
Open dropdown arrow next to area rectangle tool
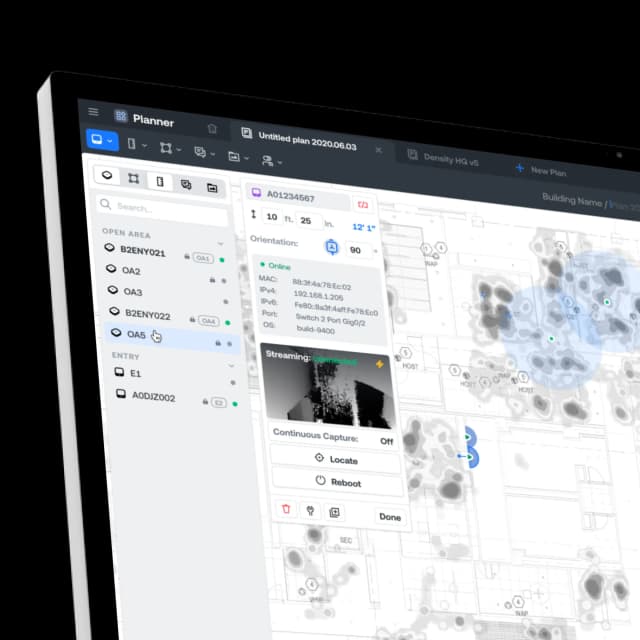coord(179,150)
